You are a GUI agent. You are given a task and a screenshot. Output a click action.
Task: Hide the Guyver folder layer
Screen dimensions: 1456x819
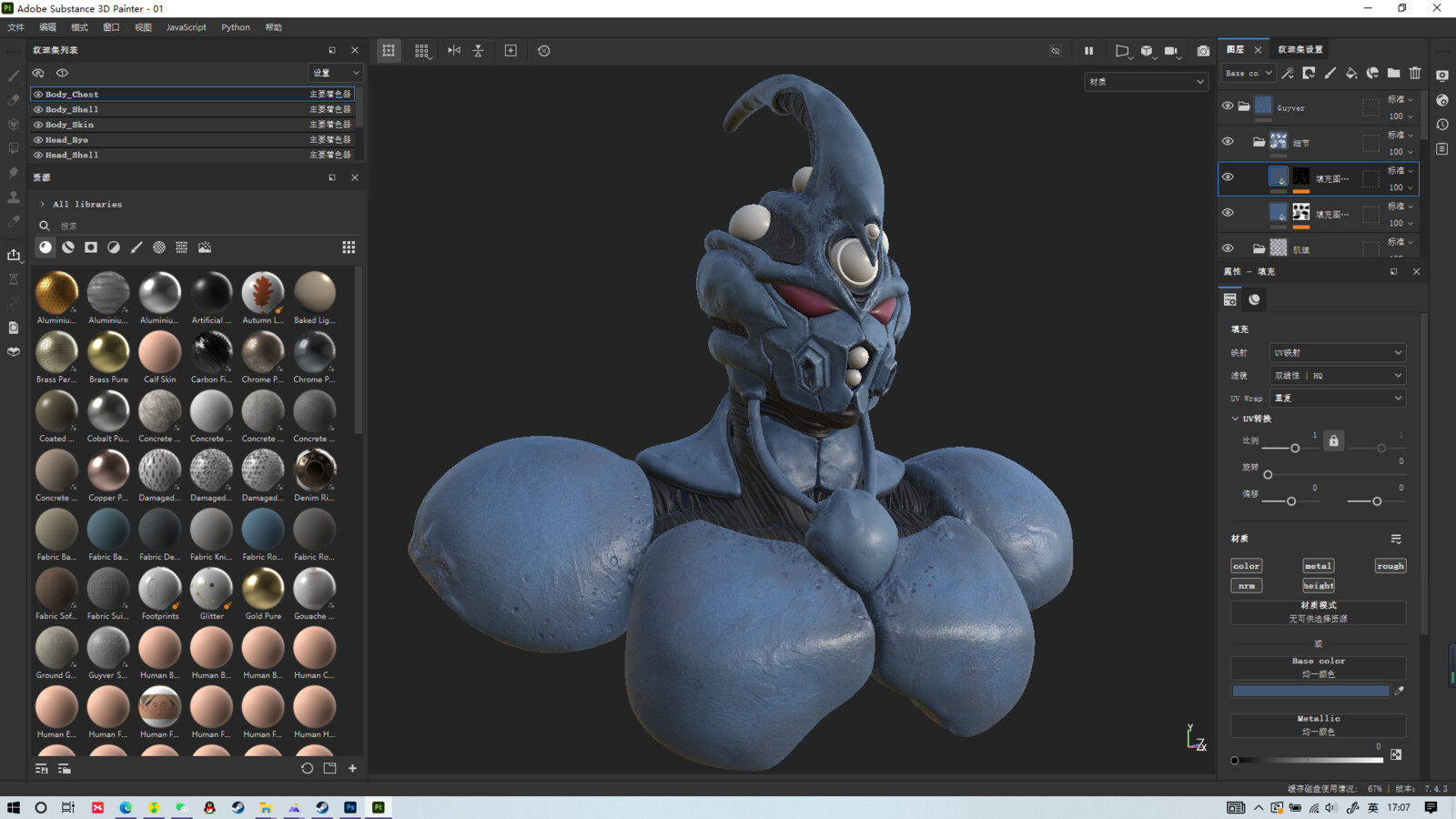click(1228, 106)
